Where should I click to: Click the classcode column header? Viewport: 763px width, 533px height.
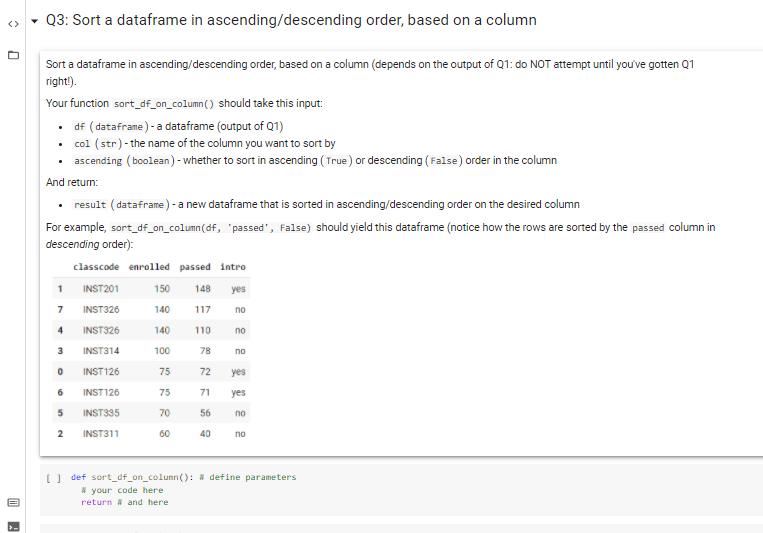point(96,267)
